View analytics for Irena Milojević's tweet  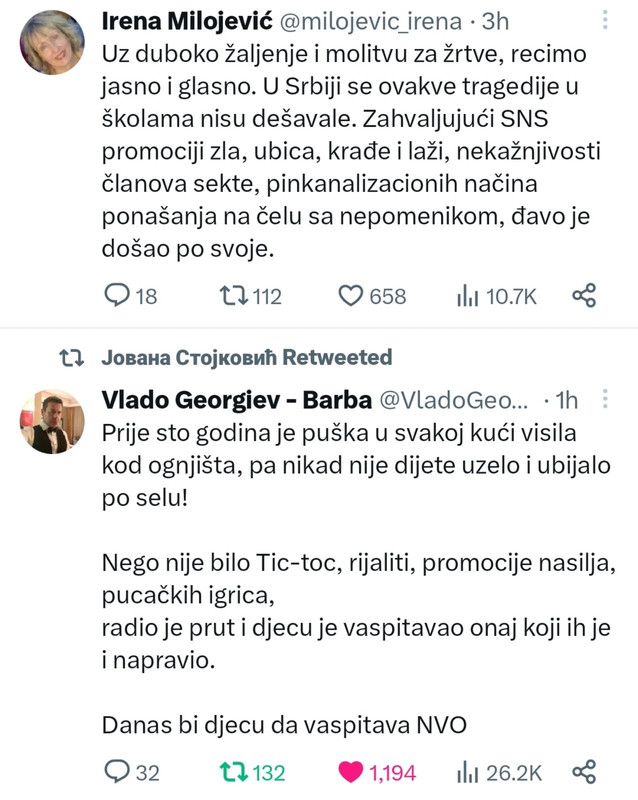pos(468,295)
